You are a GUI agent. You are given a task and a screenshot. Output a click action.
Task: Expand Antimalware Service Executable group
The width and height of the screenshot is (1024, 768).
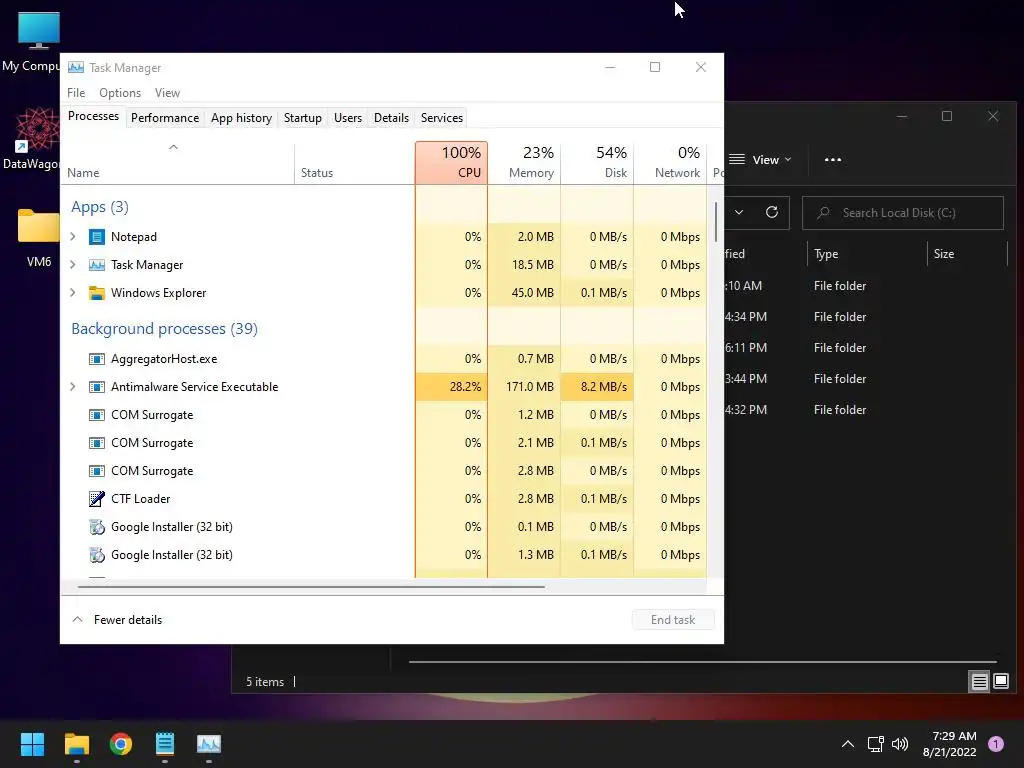point(73,387)
